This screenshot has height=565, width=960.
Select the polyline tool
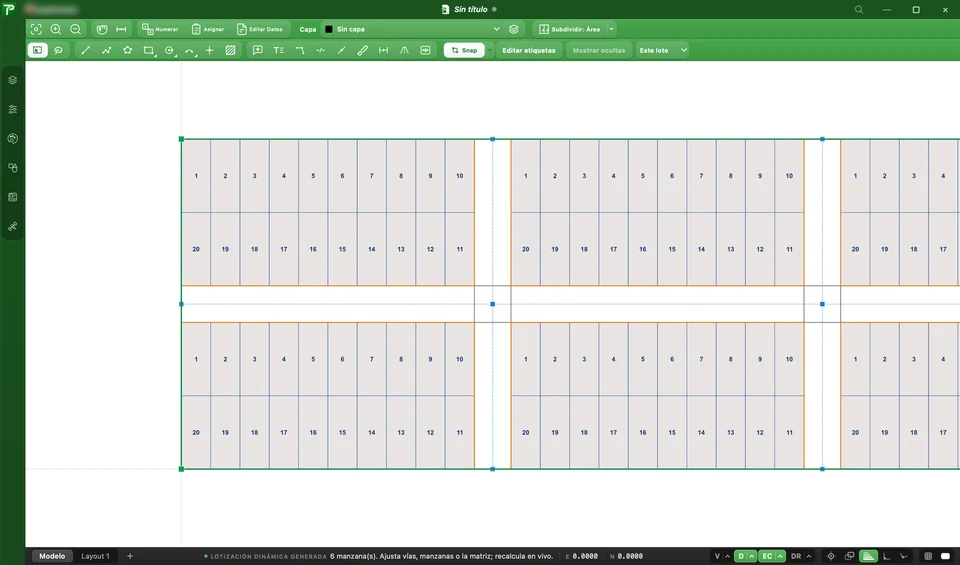coord(107,50)
